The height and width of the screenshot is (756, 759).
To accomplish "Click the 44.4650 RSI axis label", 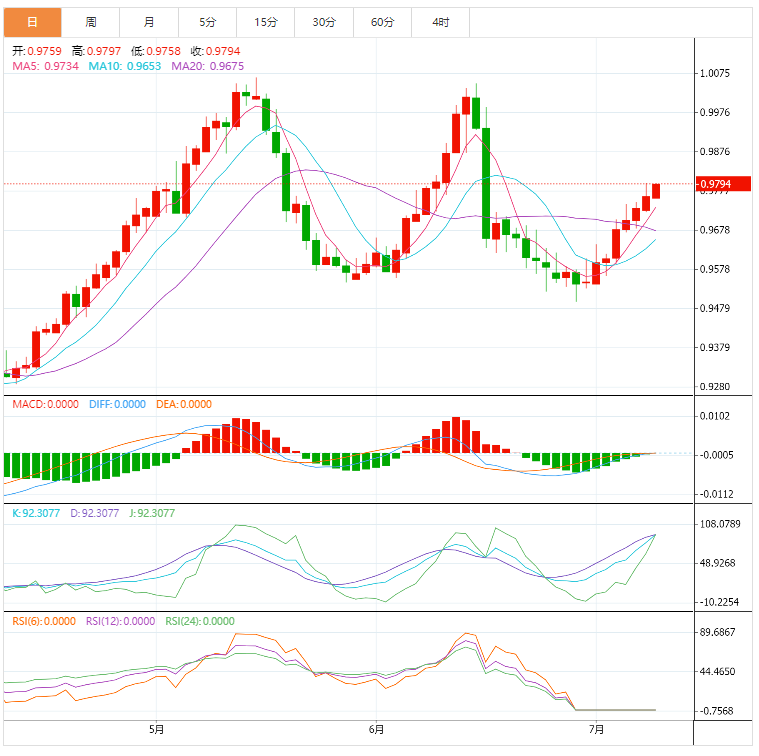I will click(717, 672).
